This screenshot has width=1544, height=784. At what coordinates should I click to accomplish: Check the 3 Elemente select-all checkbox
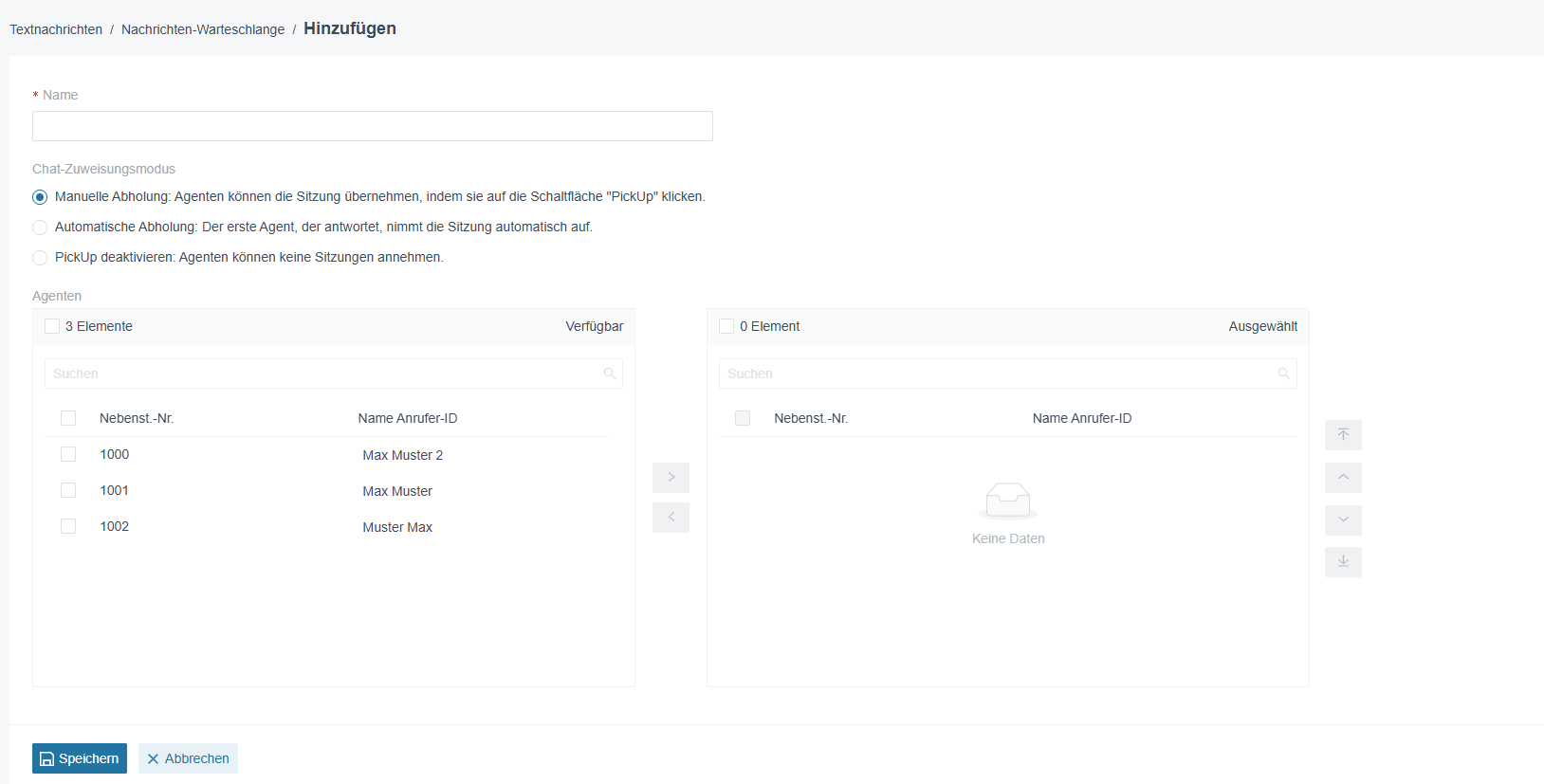click(x=52, y=326)
